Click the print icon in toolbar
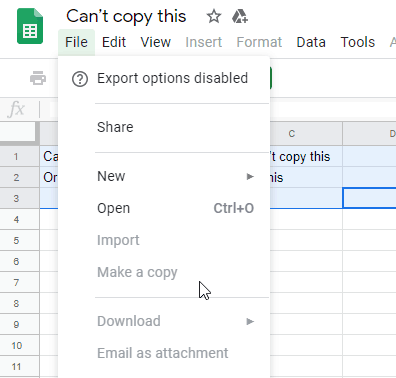Image resolution: width=396 pixels, height=378 pixels. [38, 78]
